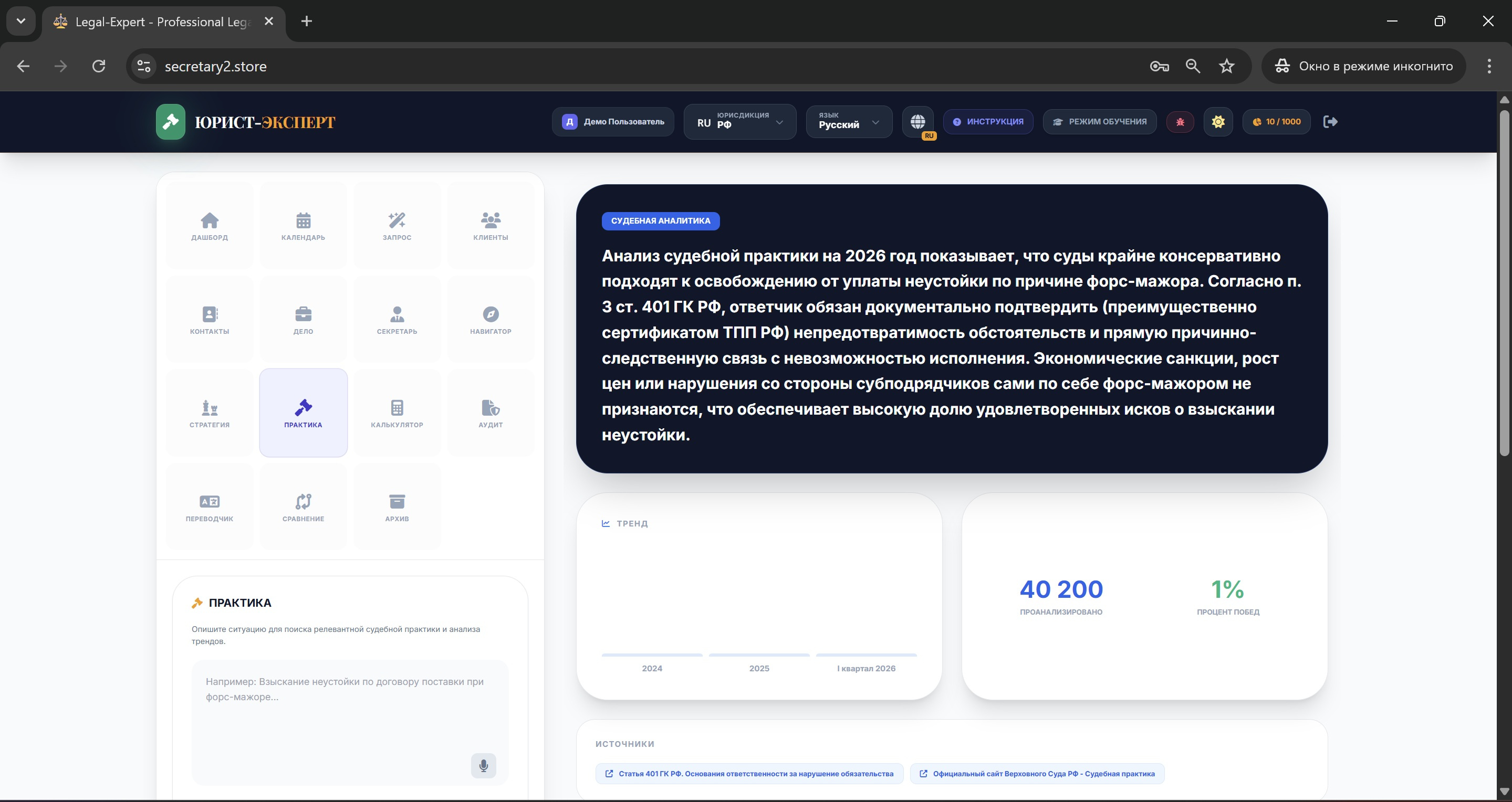Switch to the Практика module tab
Image resolution: width=1512 pixels, height=802 pixels.
click(x=303, y=413)
